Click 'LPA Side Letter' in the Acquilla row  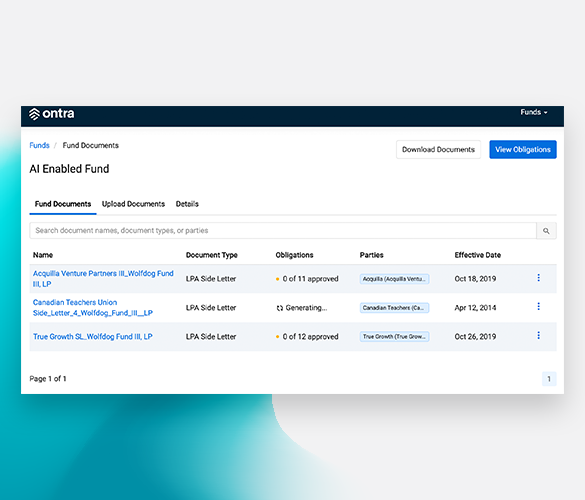tap(211, 279)
